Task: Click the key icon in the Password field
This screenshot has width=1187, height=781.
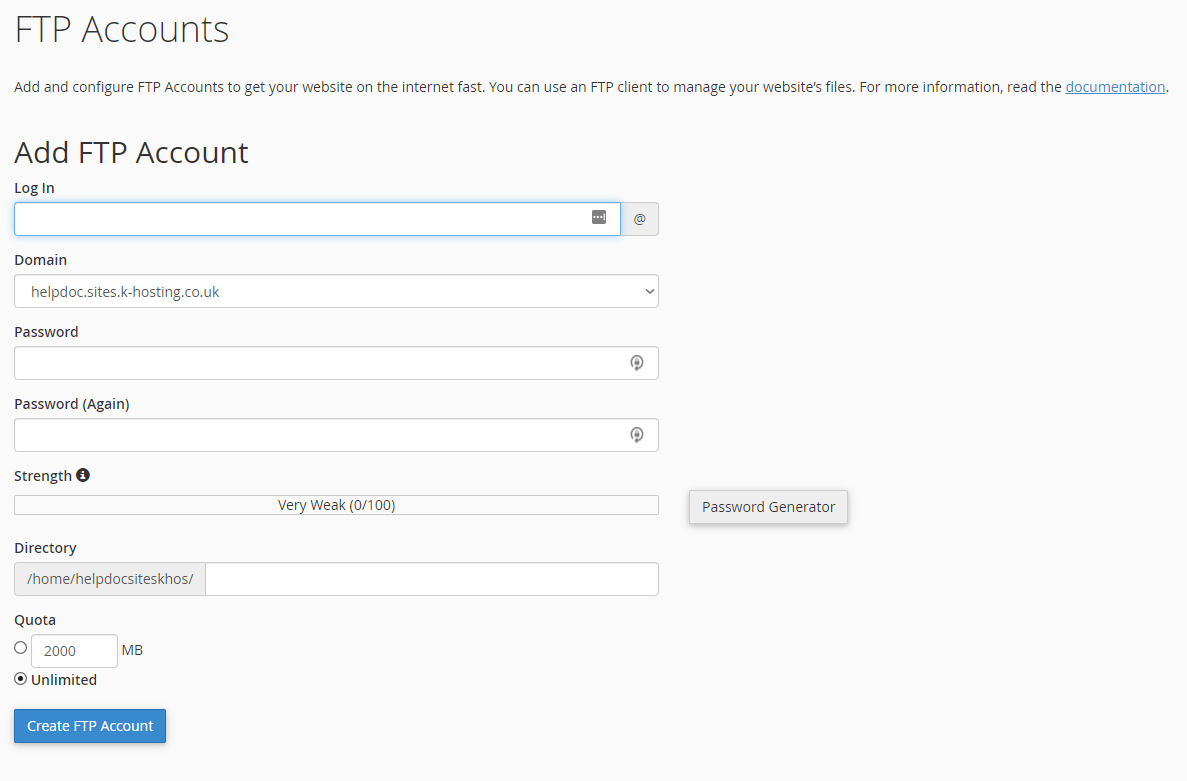Action: coord(637,363)
